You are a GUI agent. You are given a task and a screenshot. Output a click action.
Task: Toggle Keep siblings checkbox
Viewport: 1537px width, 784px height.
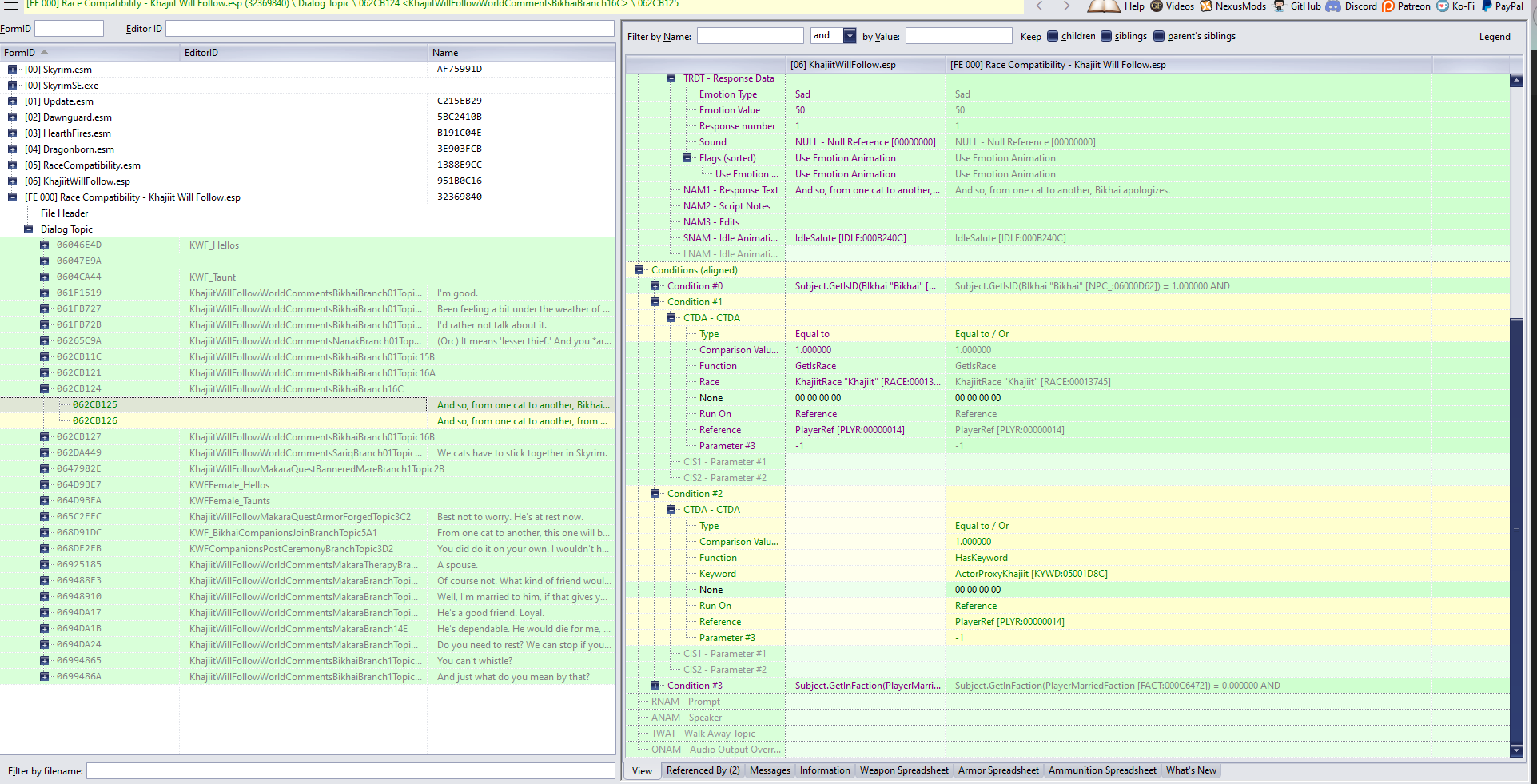coord(1106,36)
